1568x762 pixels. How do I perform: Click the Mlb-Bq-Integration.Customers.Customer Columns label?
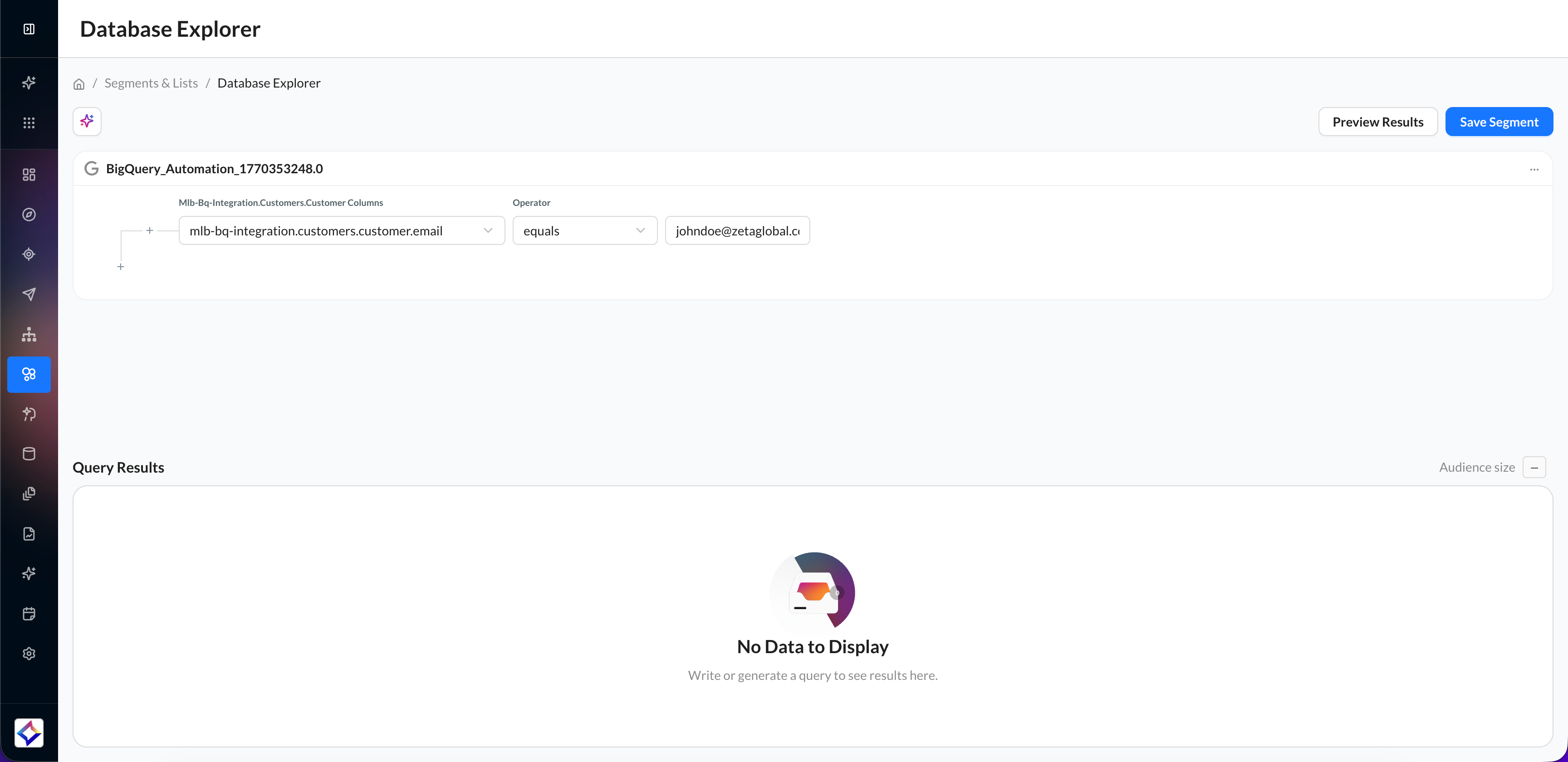pyautogui.click(x=280, y=203)
